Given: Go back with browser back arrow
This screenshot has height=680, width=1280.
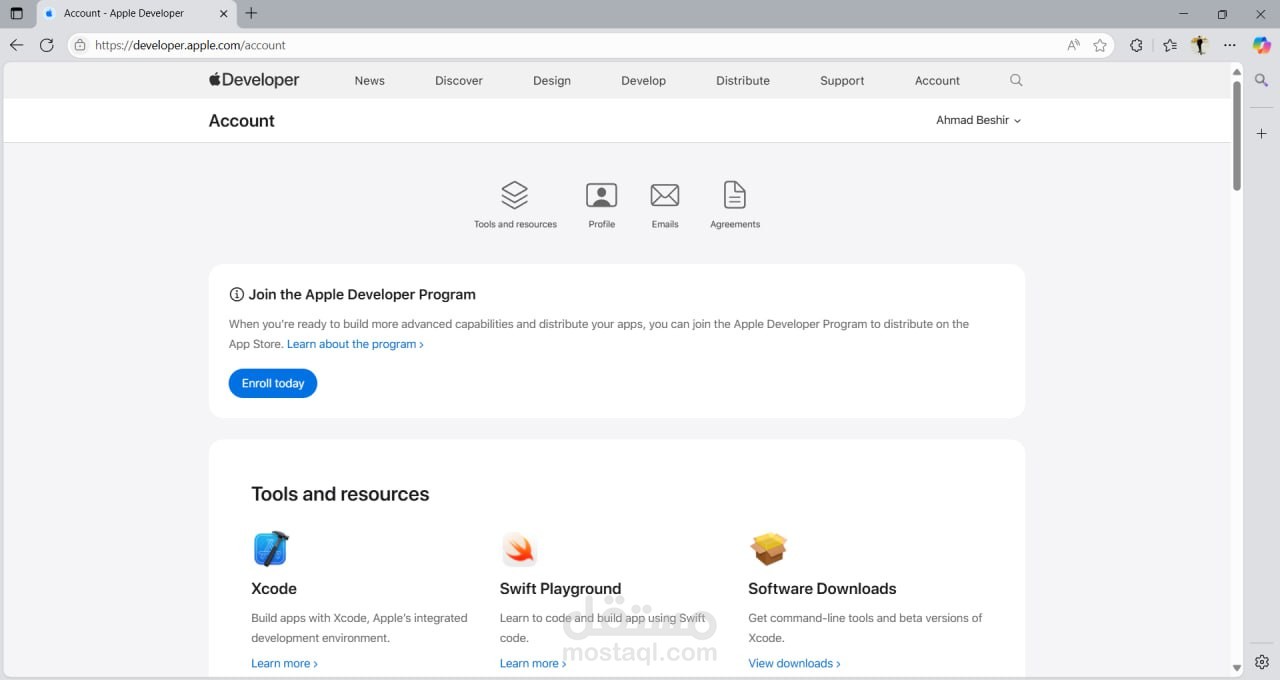Looking at the screenshot, I should (x=16, y=45).
